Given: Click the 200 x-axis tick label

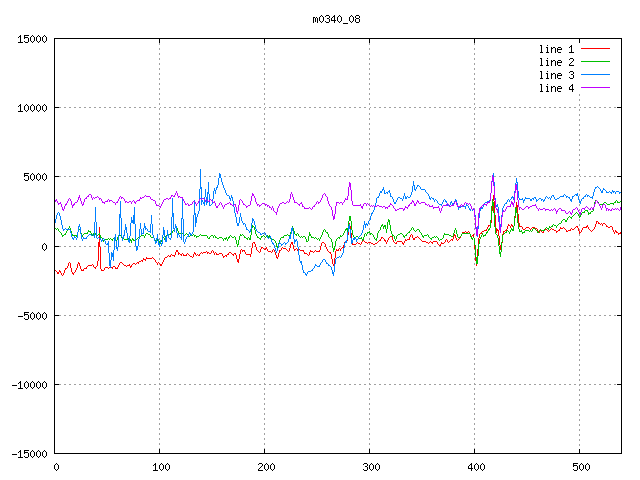Looking at the screenshot, I should click(x=265, y=467).
